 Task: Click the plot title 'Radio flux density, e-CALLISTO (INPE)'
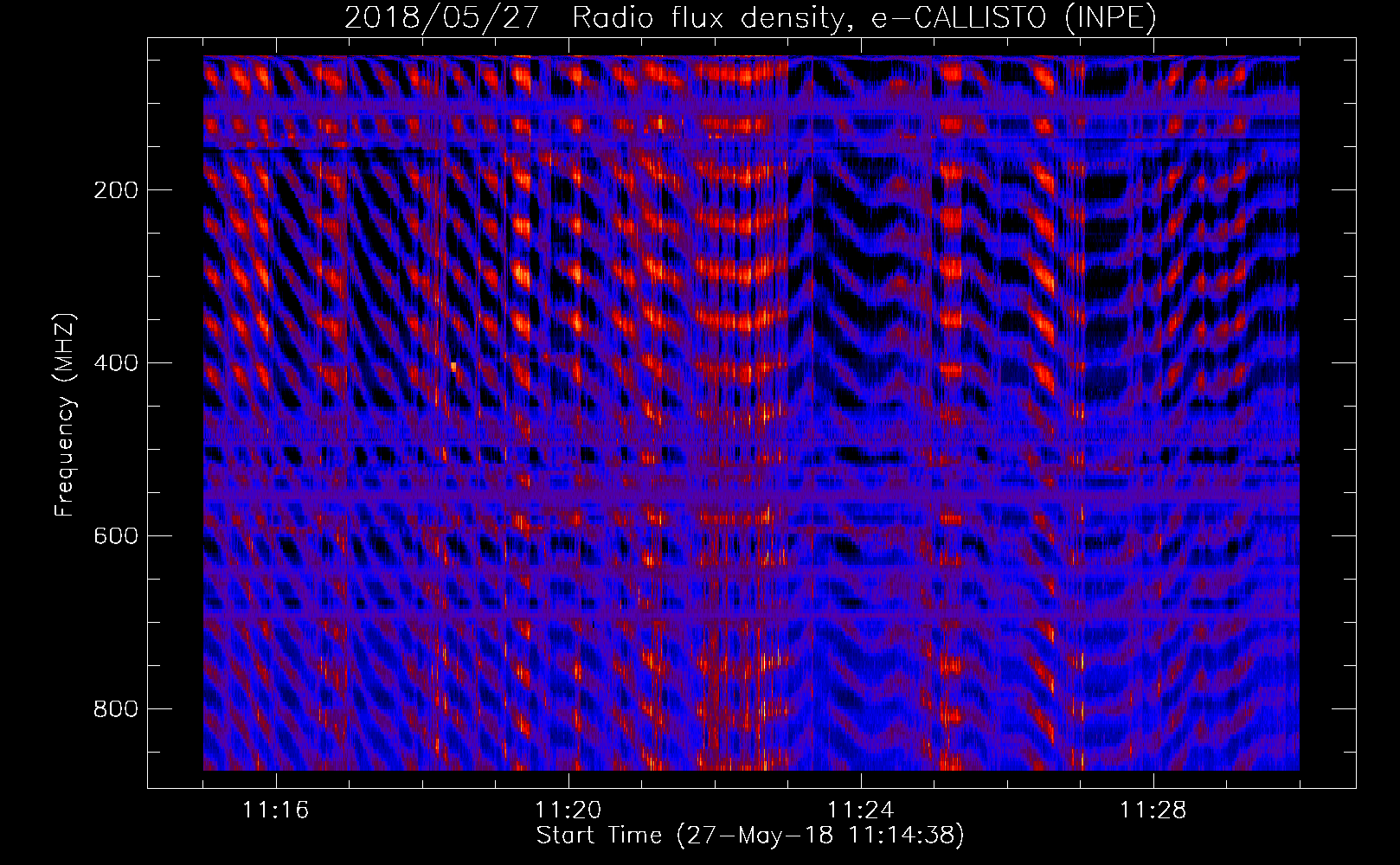pyautogui.click(x=864, y=17)
